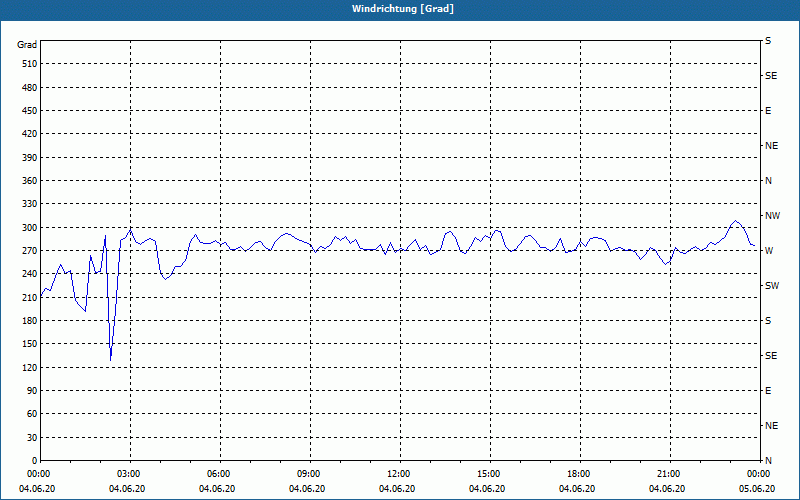The image size is (800, 500).
Task: Click the 21:00 time label
Action: (x=669, y=474)
